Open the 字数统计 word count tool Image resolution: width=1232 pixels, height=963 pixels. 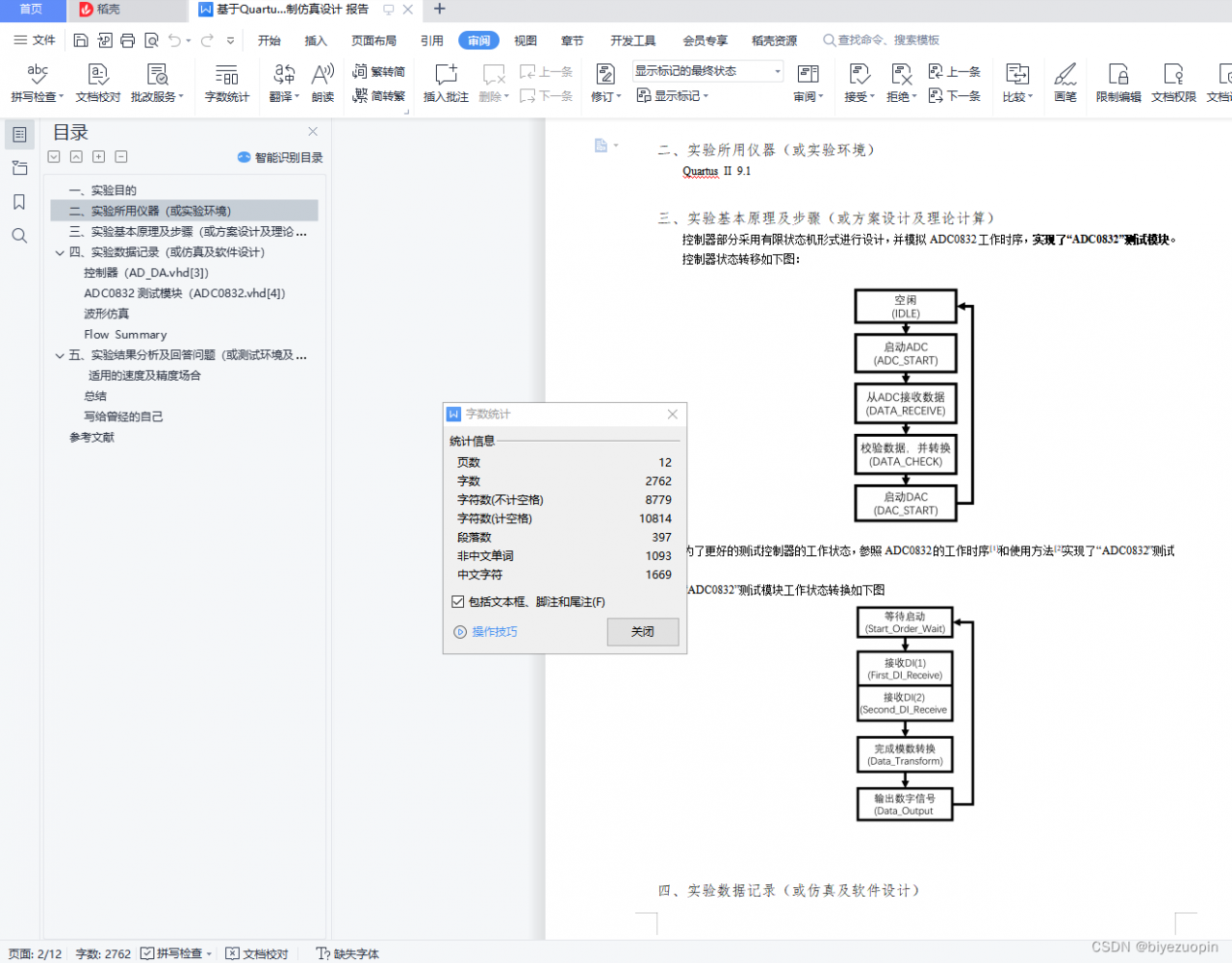click(226, 82)
